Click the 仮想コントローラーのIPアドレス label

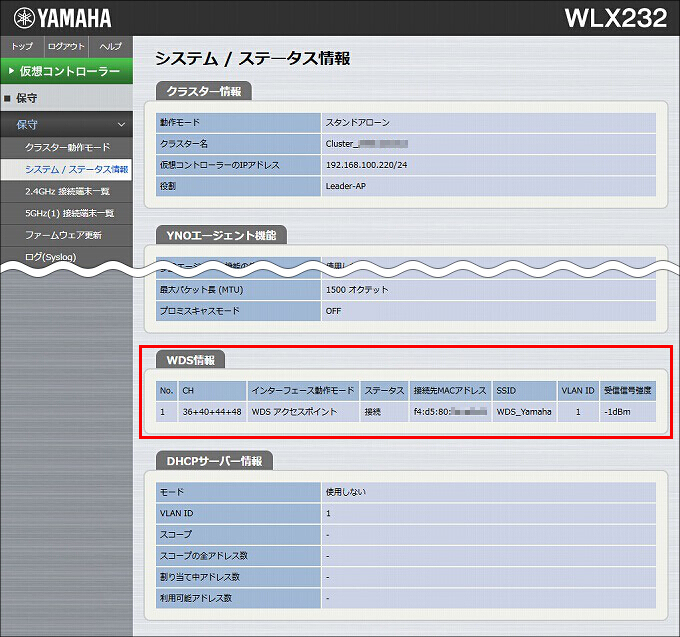238,165
